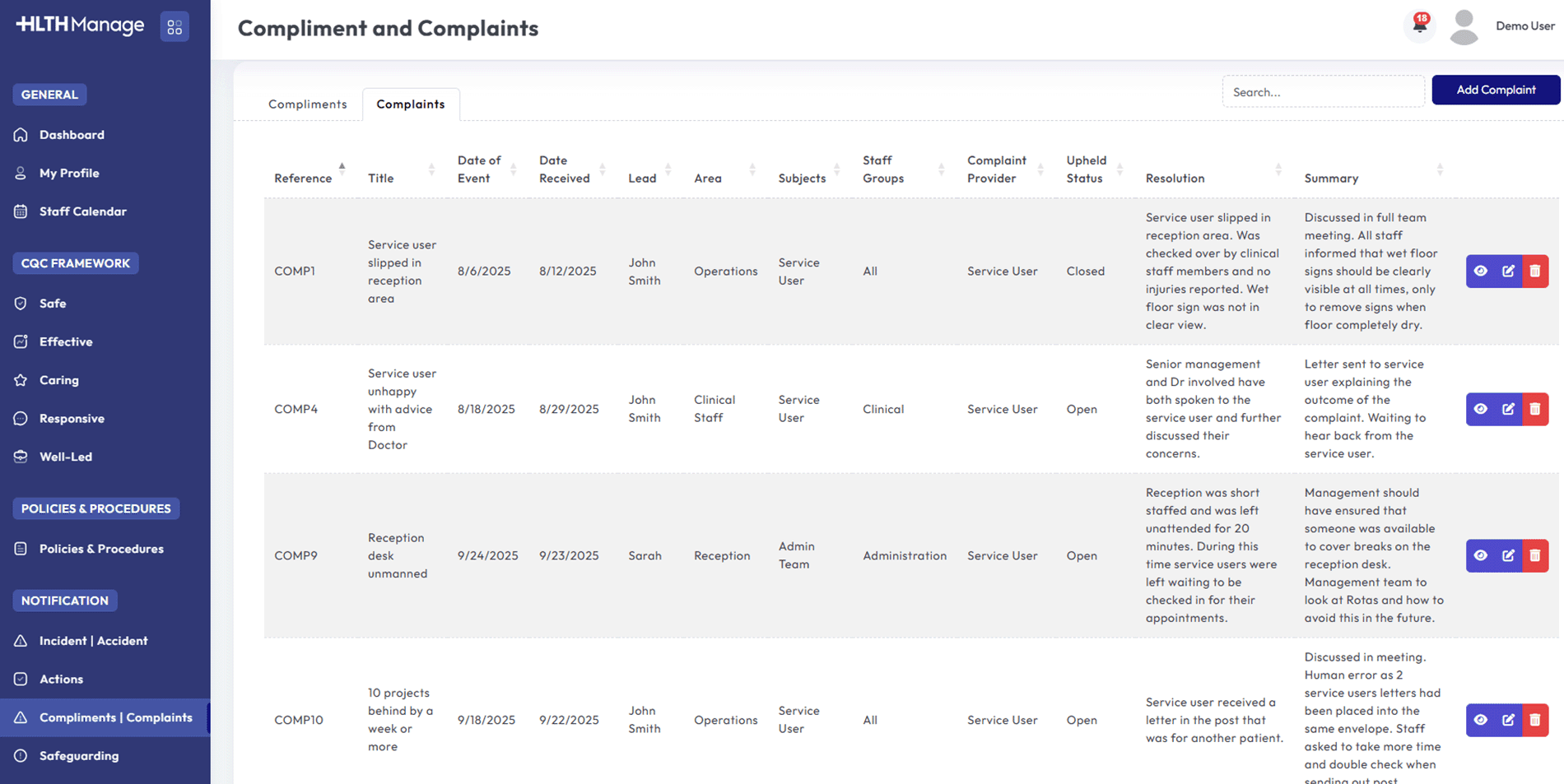Click into the Search input field

tap(1322, 92)
